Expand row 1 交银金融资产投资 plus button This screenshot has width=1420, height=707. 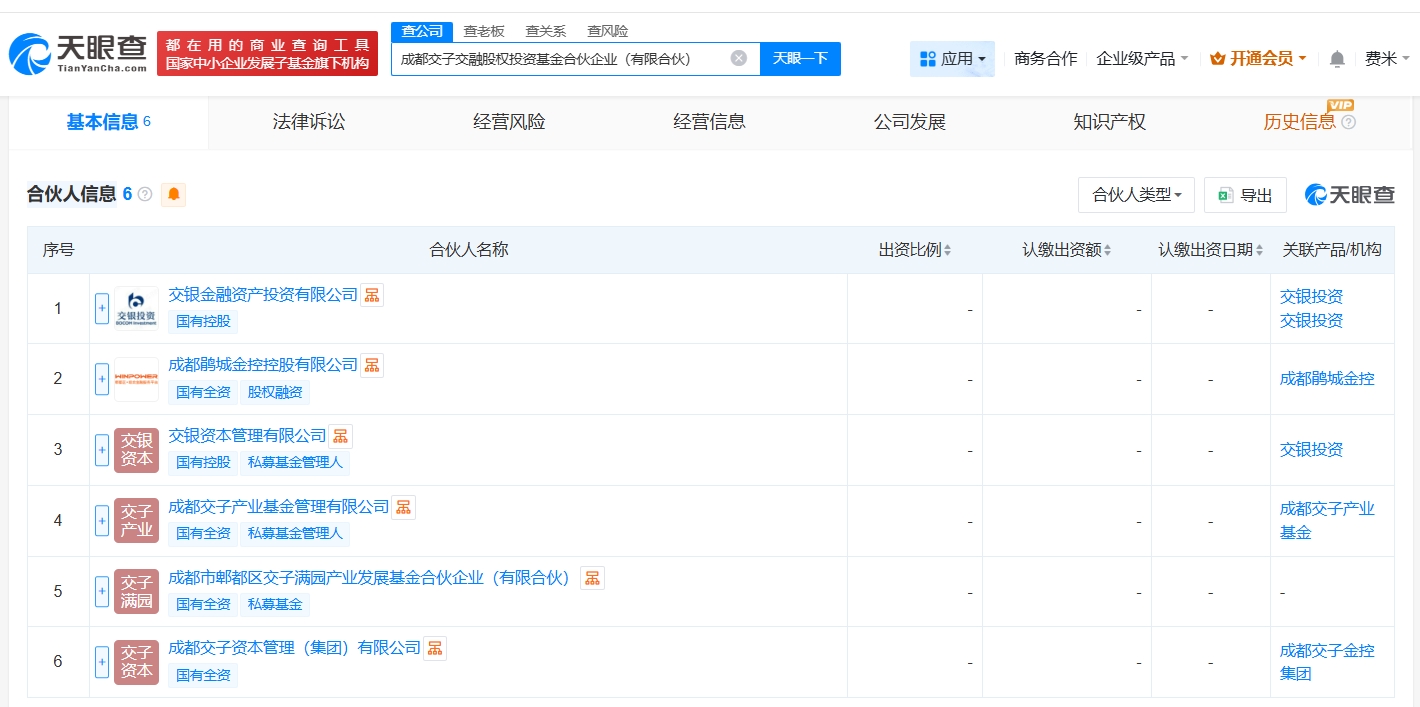(x=102, y=309)
